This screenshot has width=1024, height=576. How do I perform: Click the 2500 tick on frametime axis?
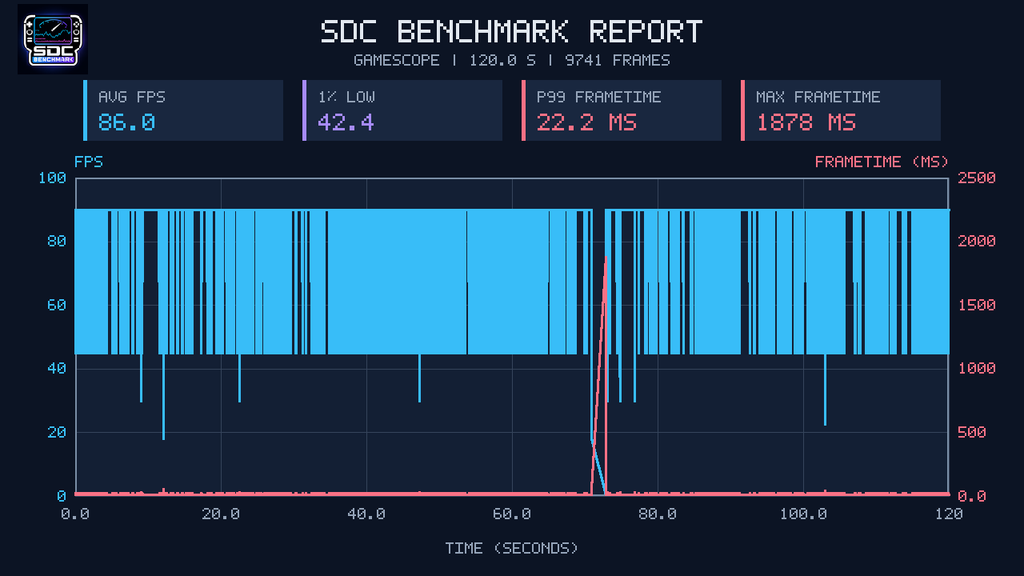(976, 178)
